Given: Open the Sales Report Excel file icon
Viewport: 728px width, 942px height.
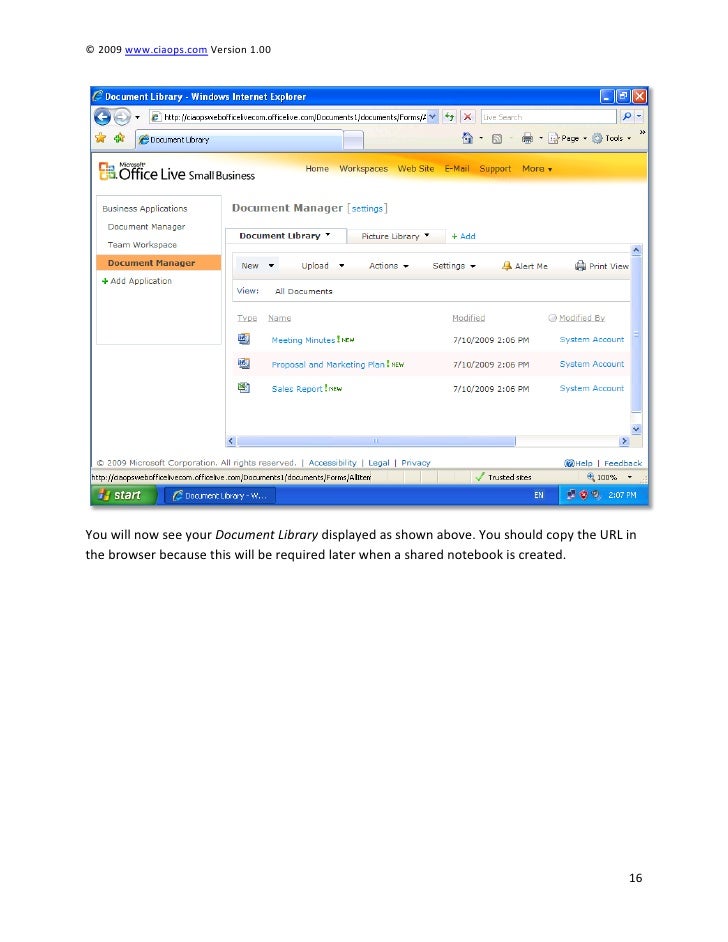Looking at the screenshot, I should point(244,388).
